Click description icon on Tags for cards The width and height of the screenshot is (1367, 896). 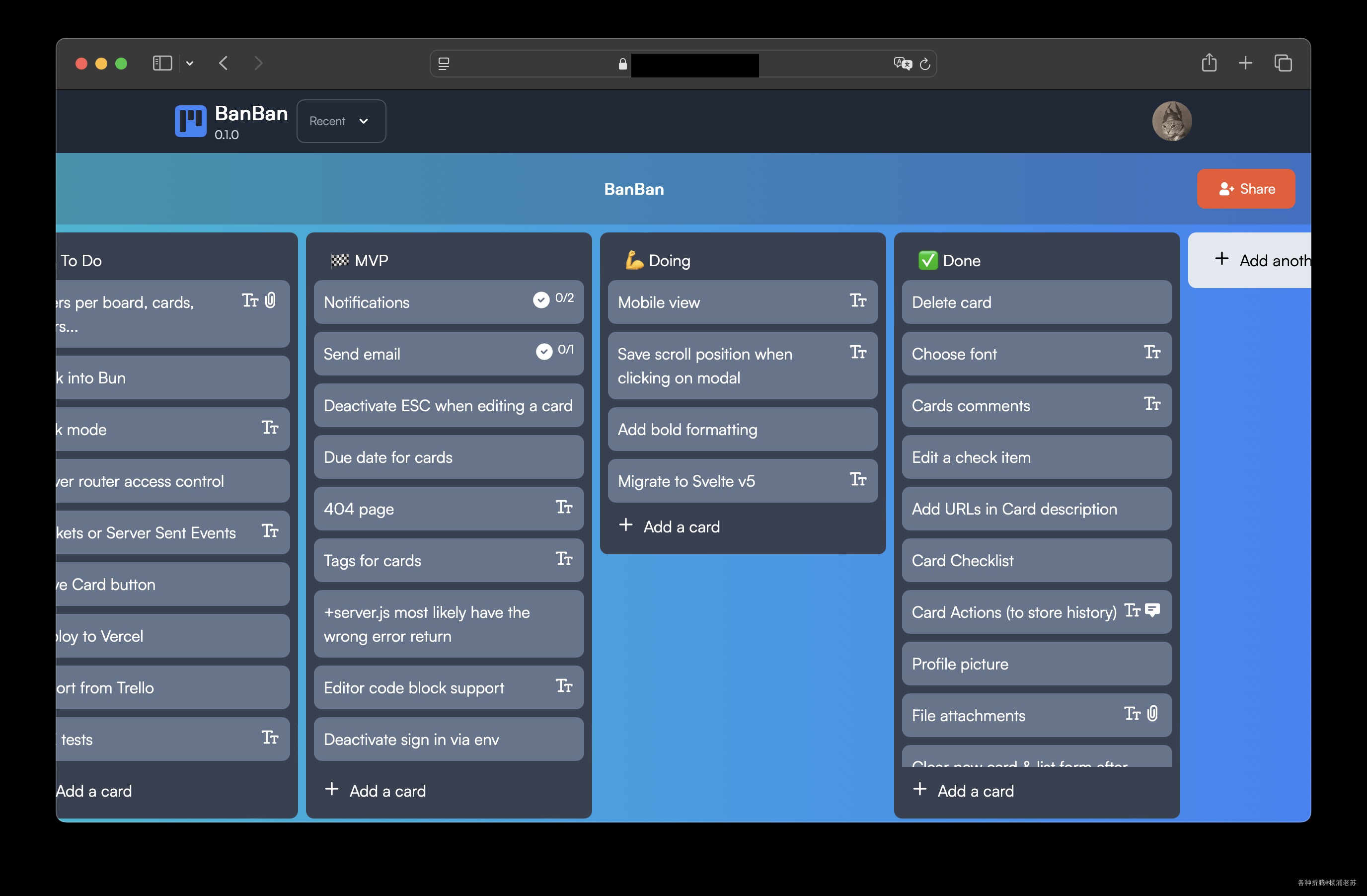pos(564,558)
